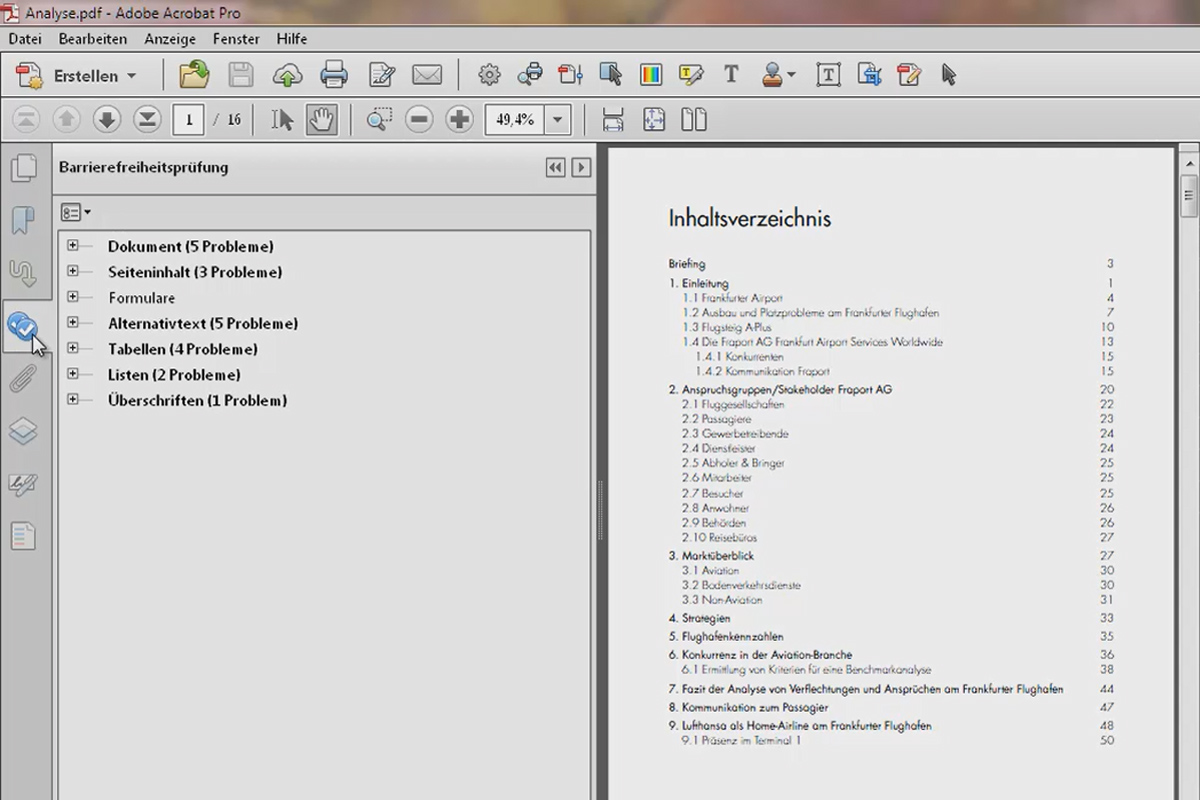Open the sidebar panel below bookmarks
The height and width of the screenshot is (800, 1200).
23,273
